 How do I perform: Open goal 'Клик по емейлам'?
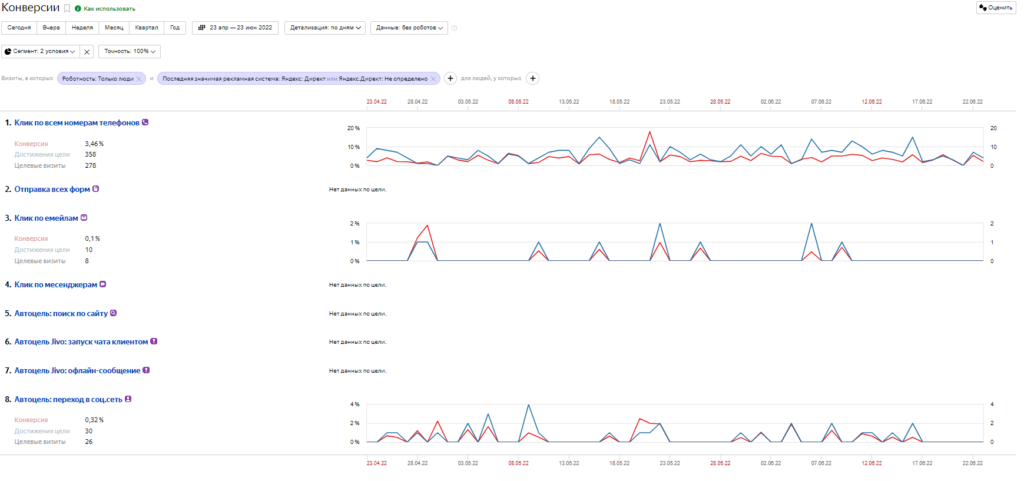click(x=46, y=218)
